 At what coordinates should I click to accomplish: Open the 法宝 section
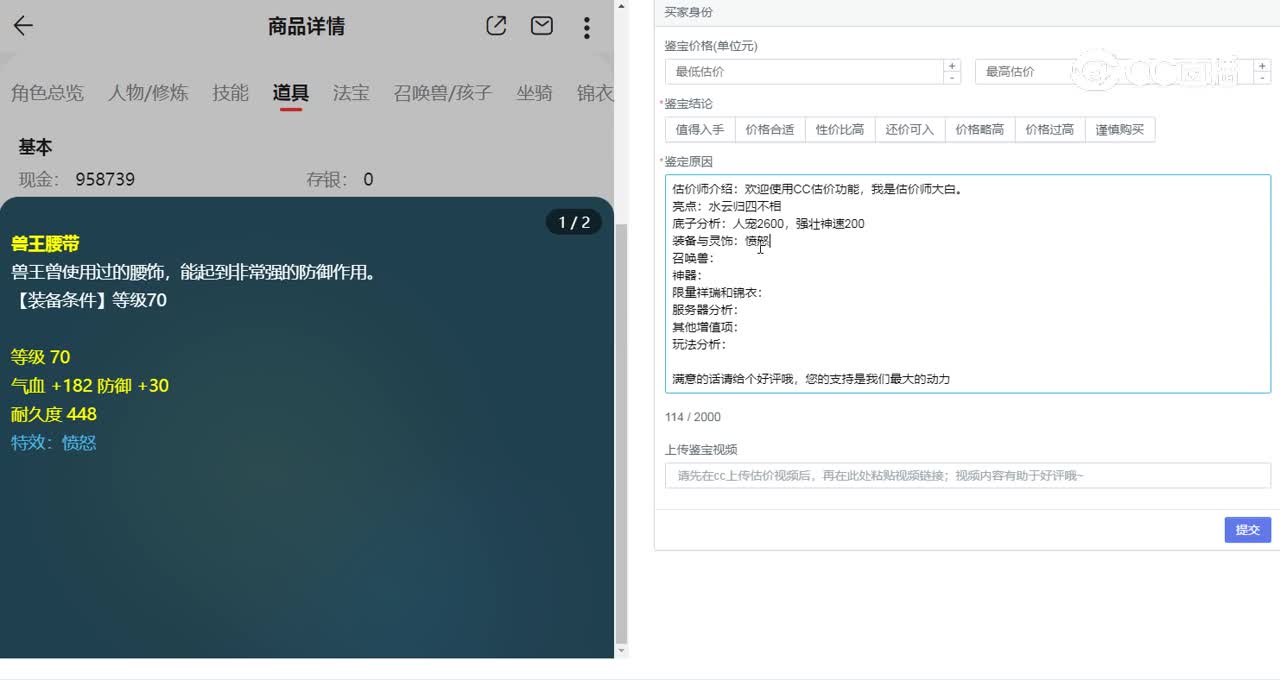351,93
